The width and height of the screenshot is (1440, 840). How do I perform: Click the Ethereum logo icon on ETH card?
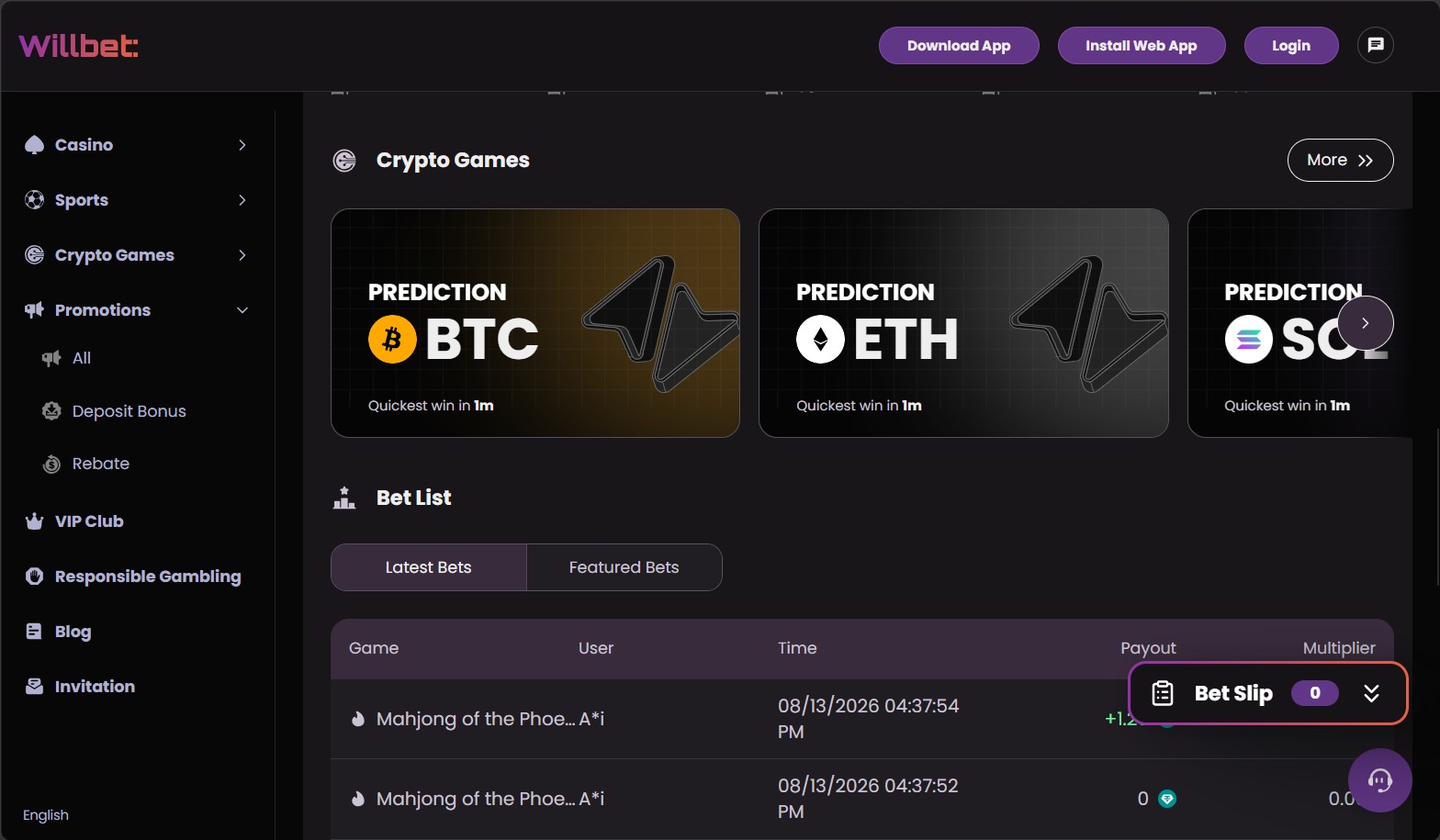(820, 339)
